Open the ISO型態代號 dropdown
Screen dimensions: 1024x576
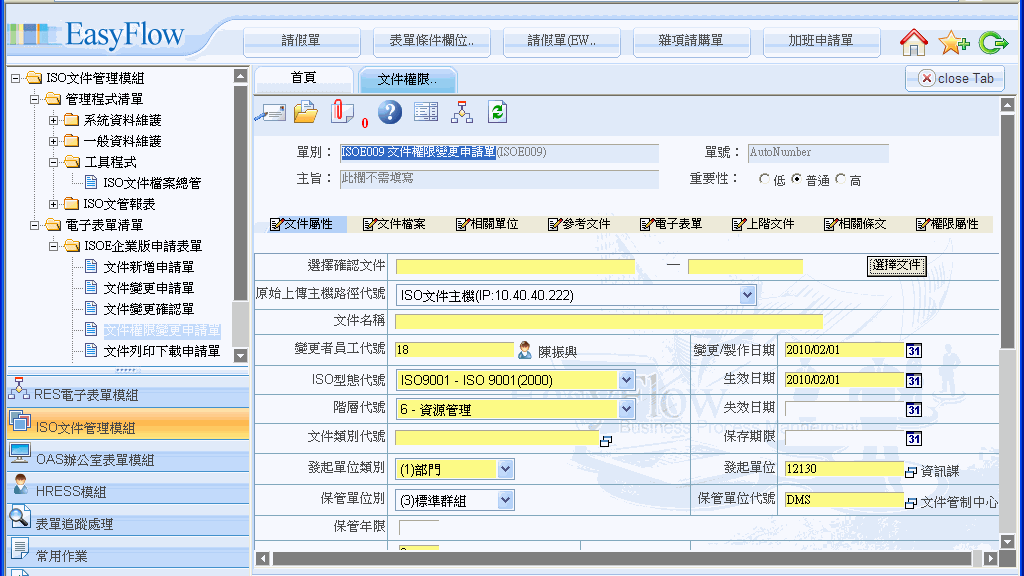coord(627,380)
